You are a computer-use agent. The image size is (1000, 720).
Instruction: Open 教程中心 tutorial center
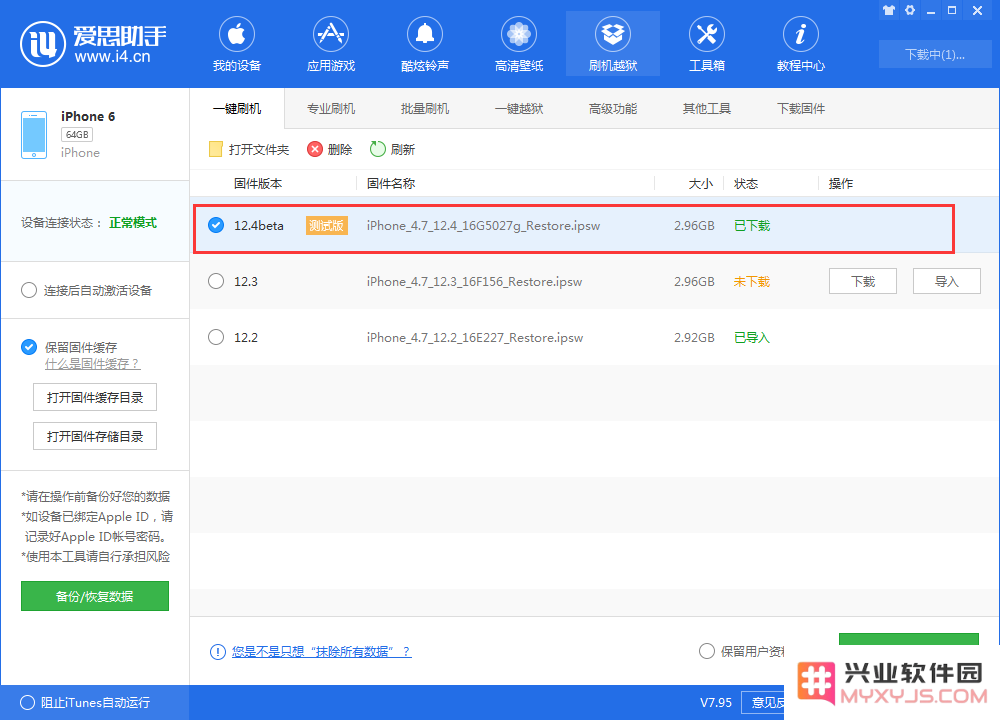tap(800, 44)
